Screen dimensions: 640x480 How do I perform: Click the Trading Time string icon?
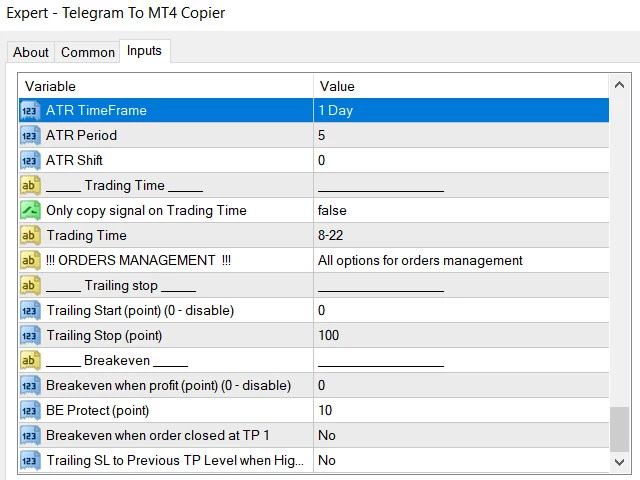30,236
